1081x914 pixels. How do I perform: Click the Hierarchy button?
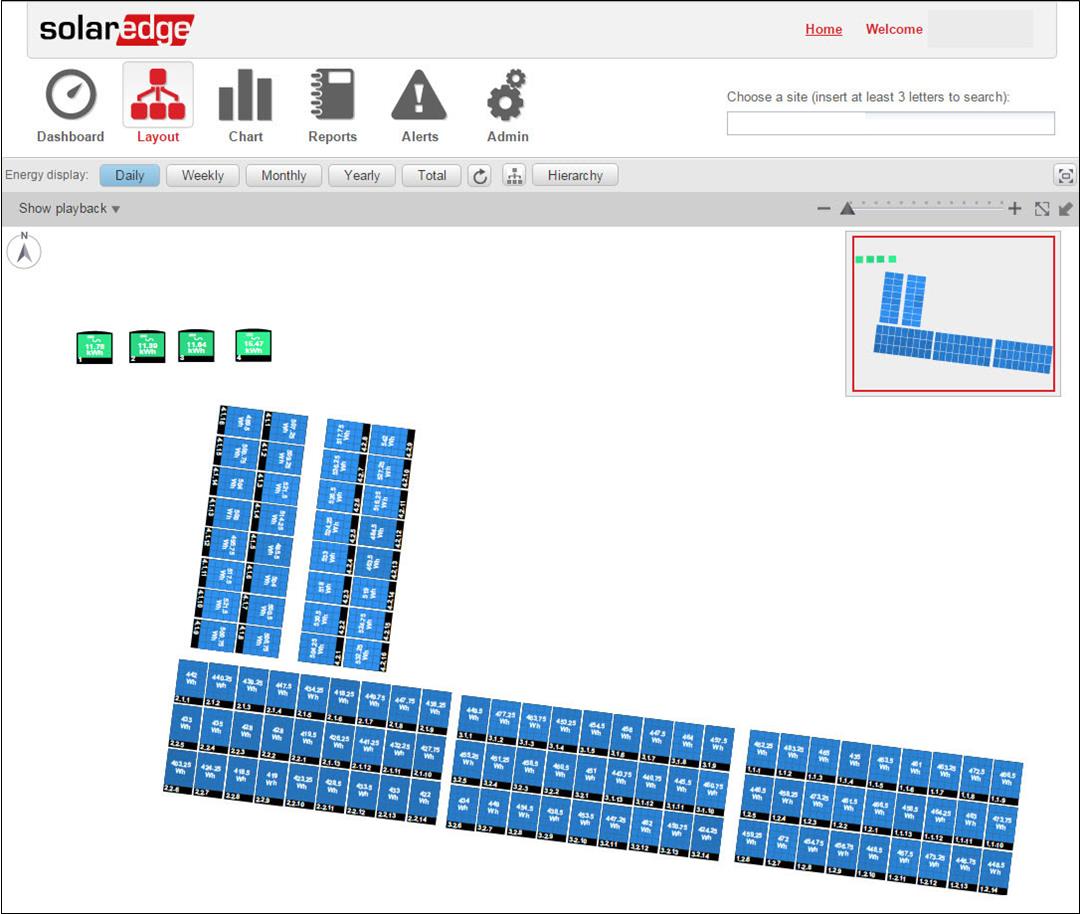pos(575,176)
